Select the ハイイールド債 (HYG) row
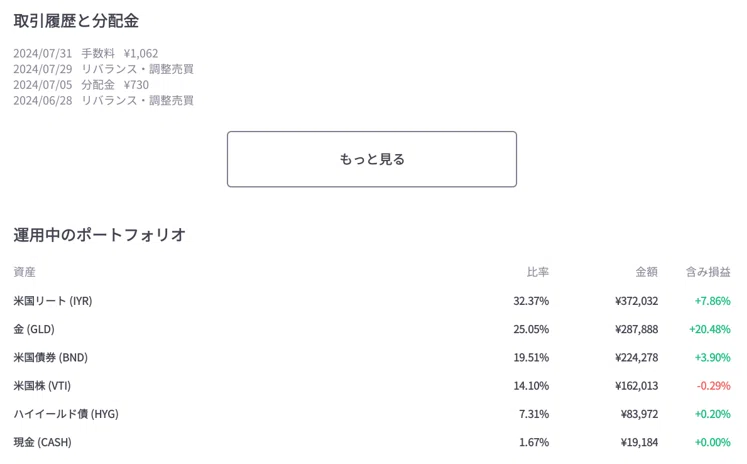Image resolution: width=747 pixels, height=464 pixels. pos(372,414)
